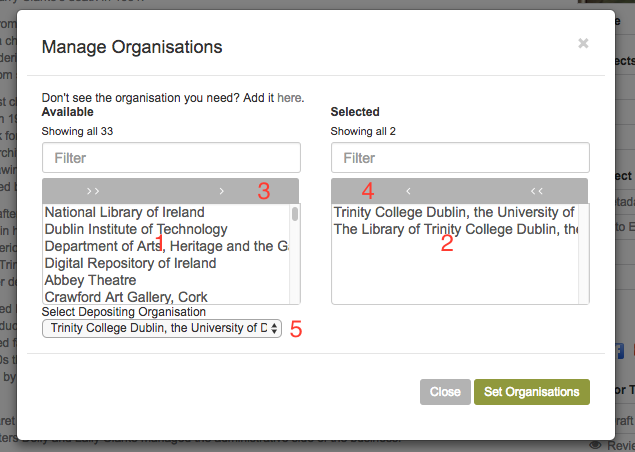Image resolution: width=635 pixels, height=452 pixels.
Task: Click the Available list scrollbar thumb
Action: pyautogui.click(x=295, y=213)
